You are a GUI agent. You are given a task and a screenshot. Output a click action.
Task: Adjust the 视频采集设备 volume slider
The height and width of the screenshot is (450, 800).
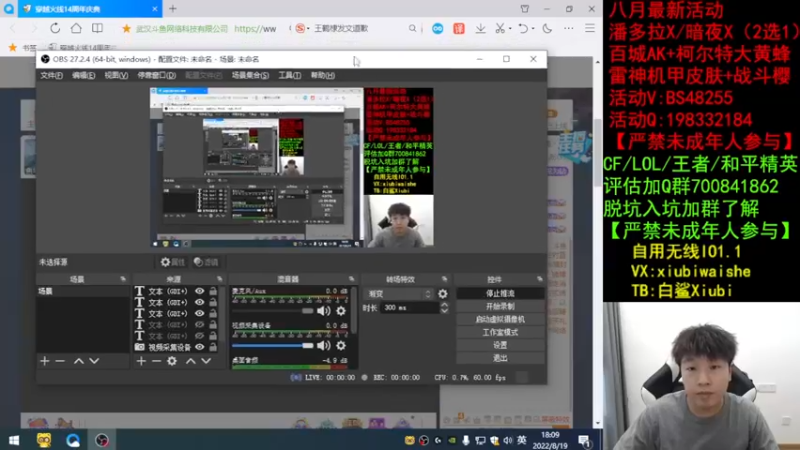click(x=272, y=345)
